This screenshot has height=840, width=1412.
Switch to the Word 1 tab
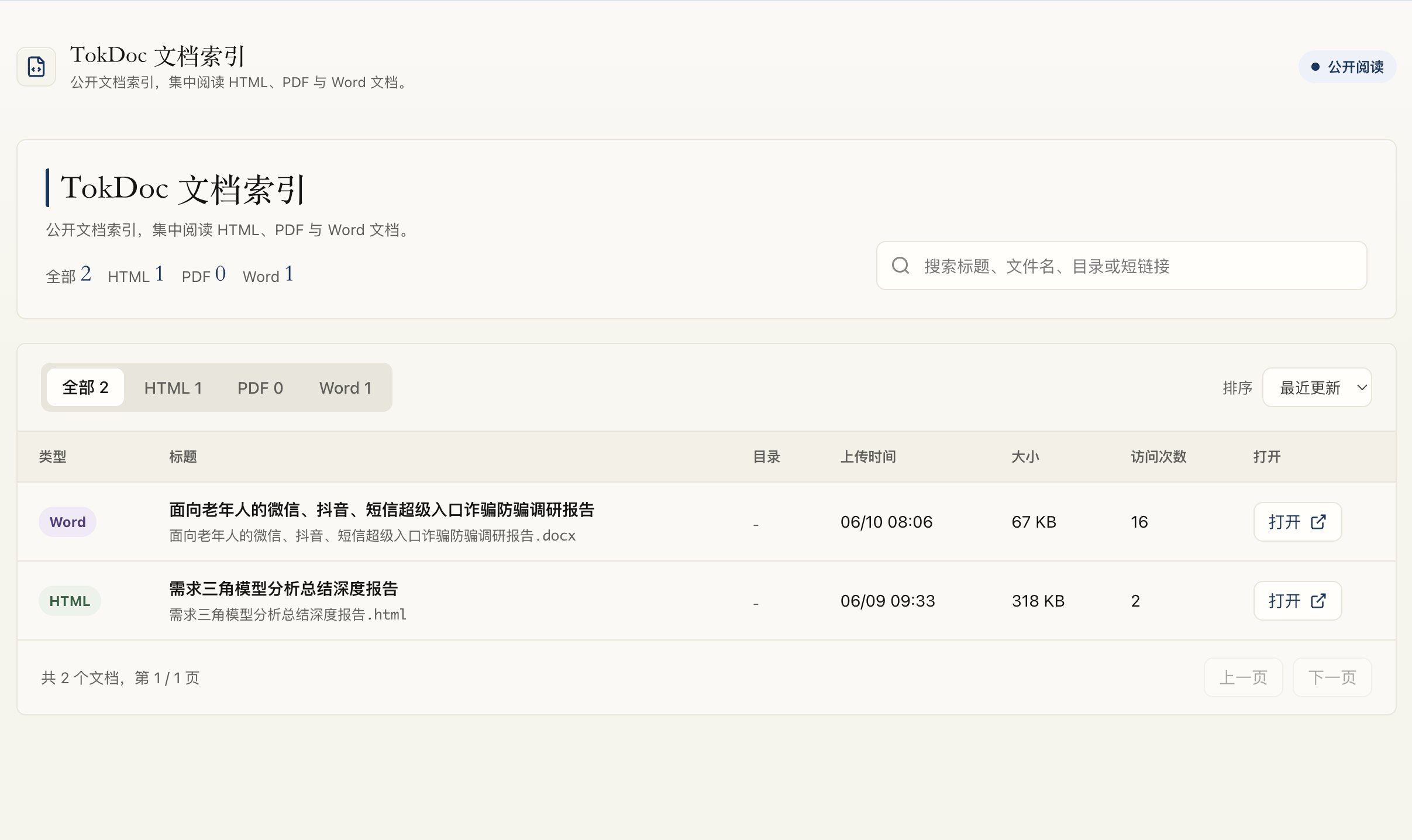pos(345,387)
